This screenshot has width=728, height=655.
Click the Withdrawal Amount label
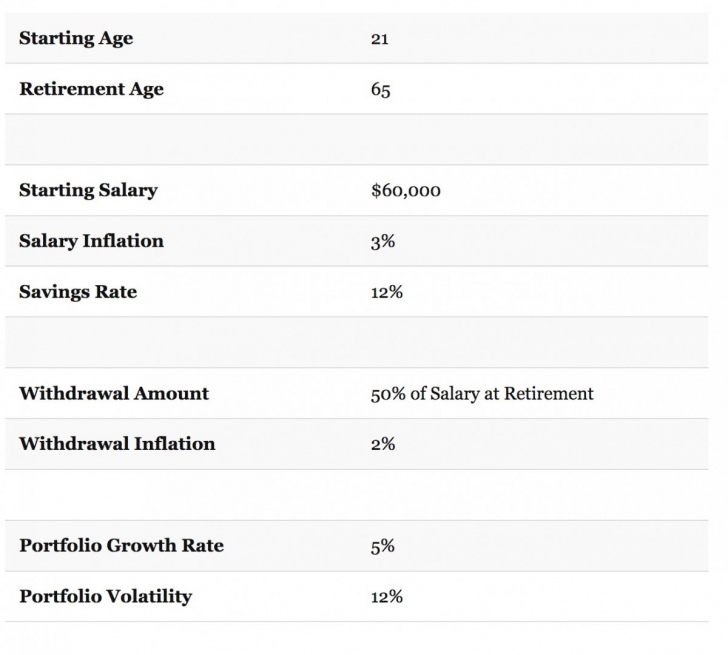pos(114,393)
